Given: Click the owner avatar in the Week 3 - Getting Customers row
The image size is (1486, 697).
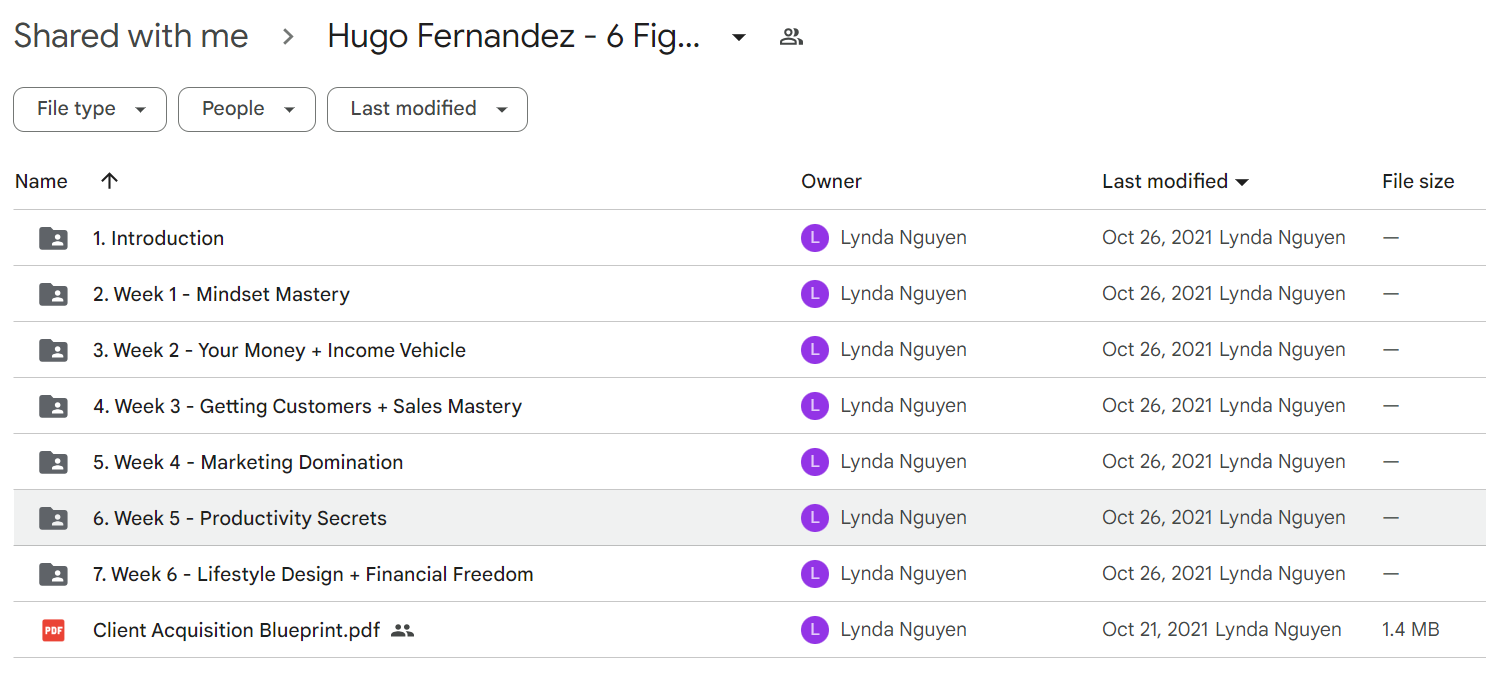Looking at the screenshot, I should (815, 406).
